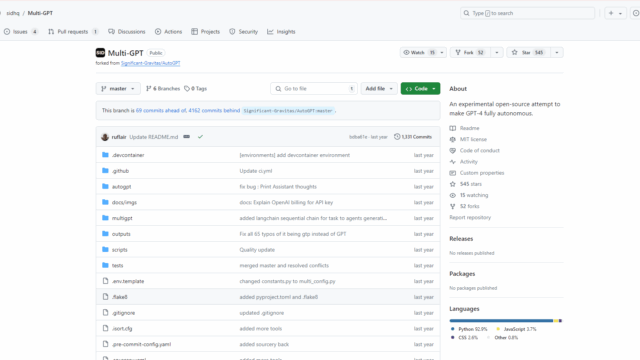
Task: Open the Projects tab
Action: pos(205,31)
